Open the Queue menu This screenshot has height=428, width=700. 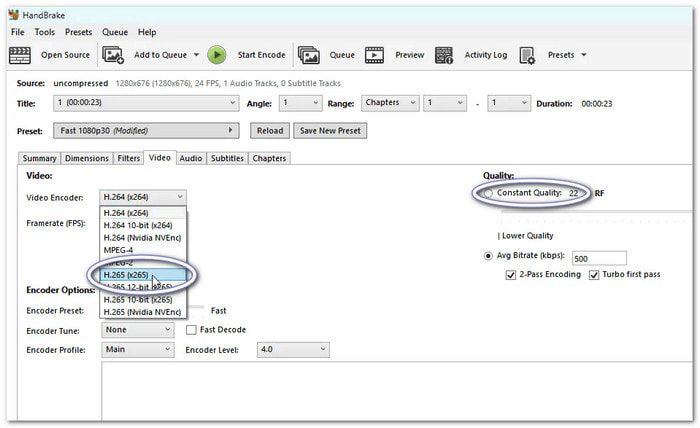[x=115, y=32]
